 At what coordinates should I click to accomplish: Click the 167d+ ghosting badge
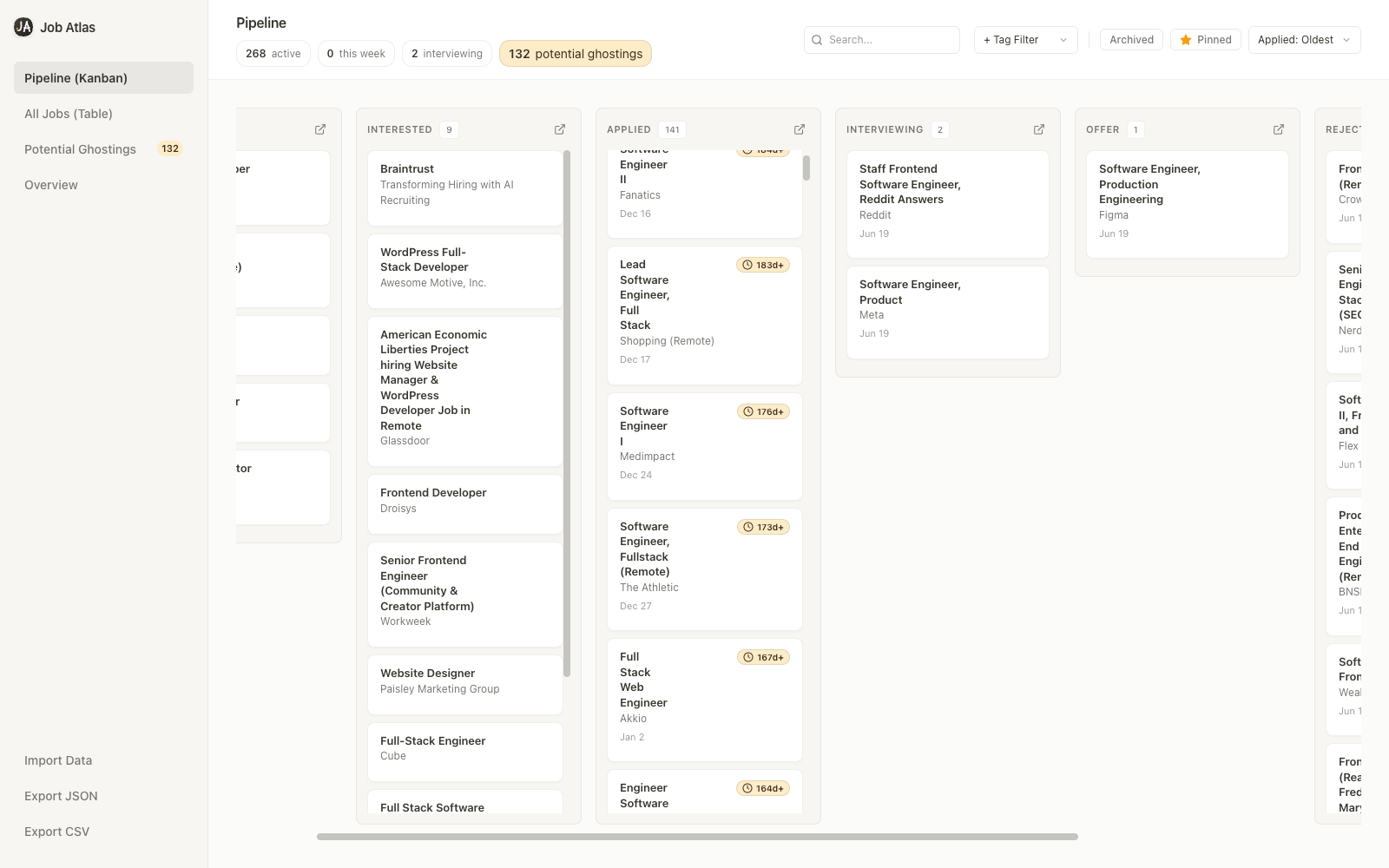point(763,657)
